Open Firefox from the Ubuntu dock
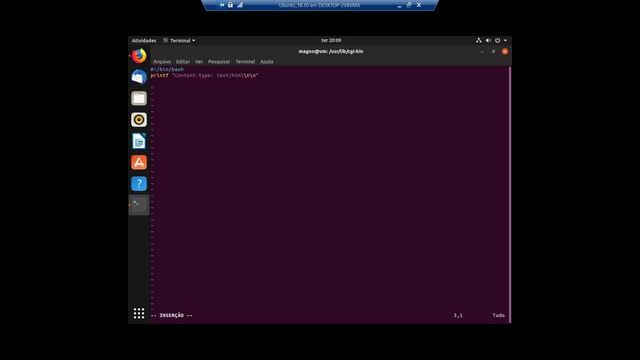The image size is (640, 360). 139,56
